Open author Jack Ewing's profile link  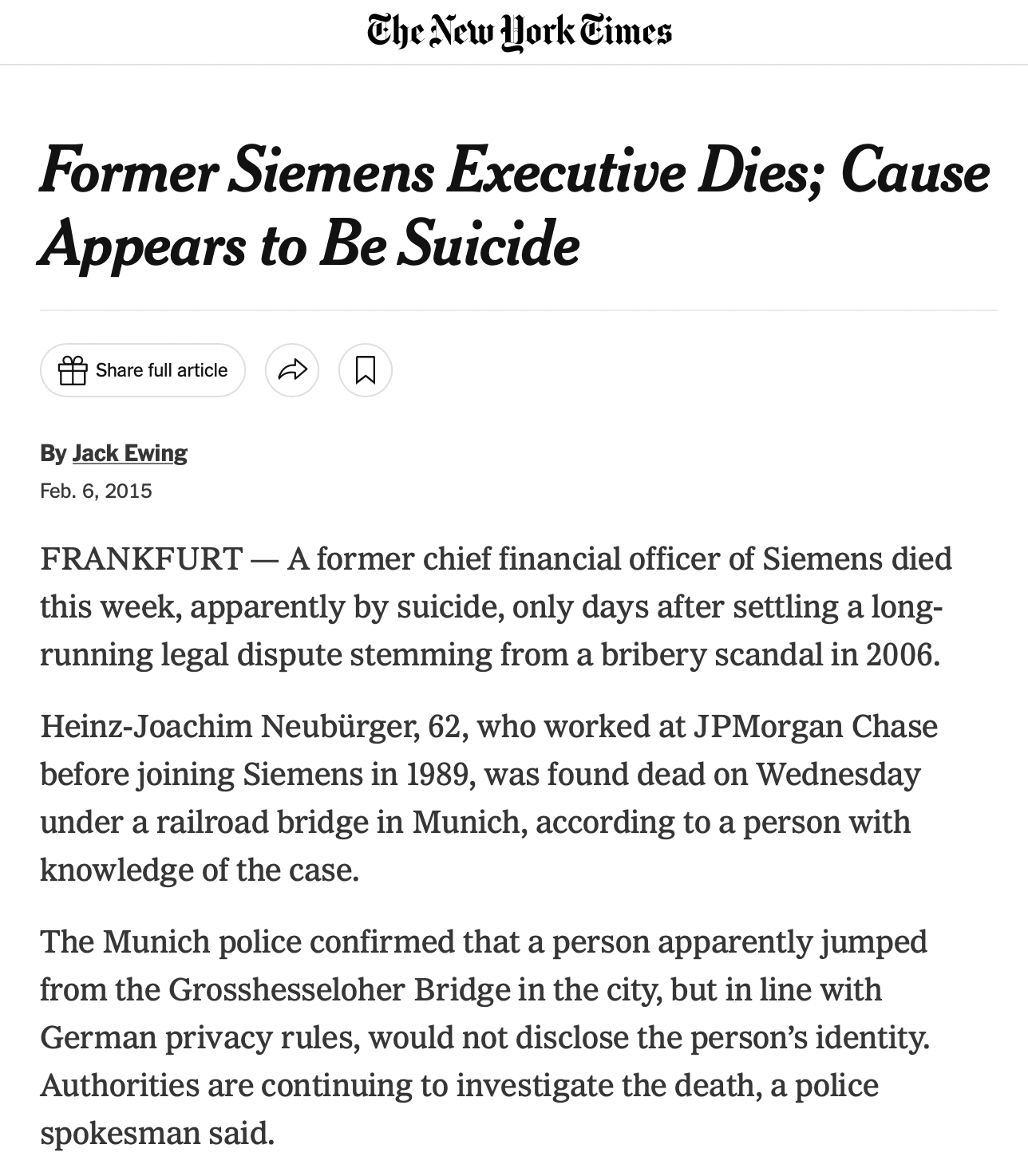coord(129,453)
